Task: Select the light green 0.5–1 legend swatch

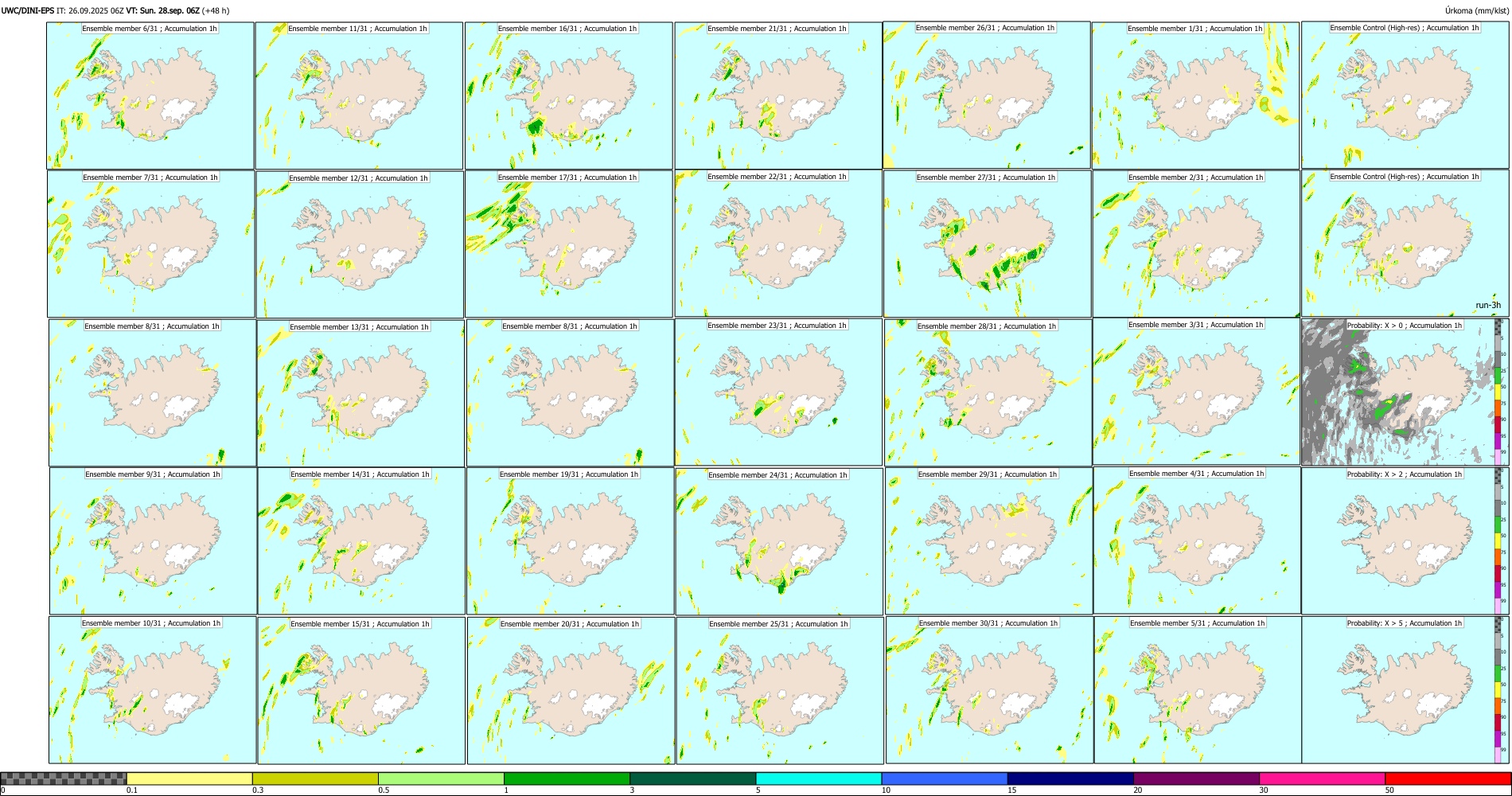Action: point(441,778)
